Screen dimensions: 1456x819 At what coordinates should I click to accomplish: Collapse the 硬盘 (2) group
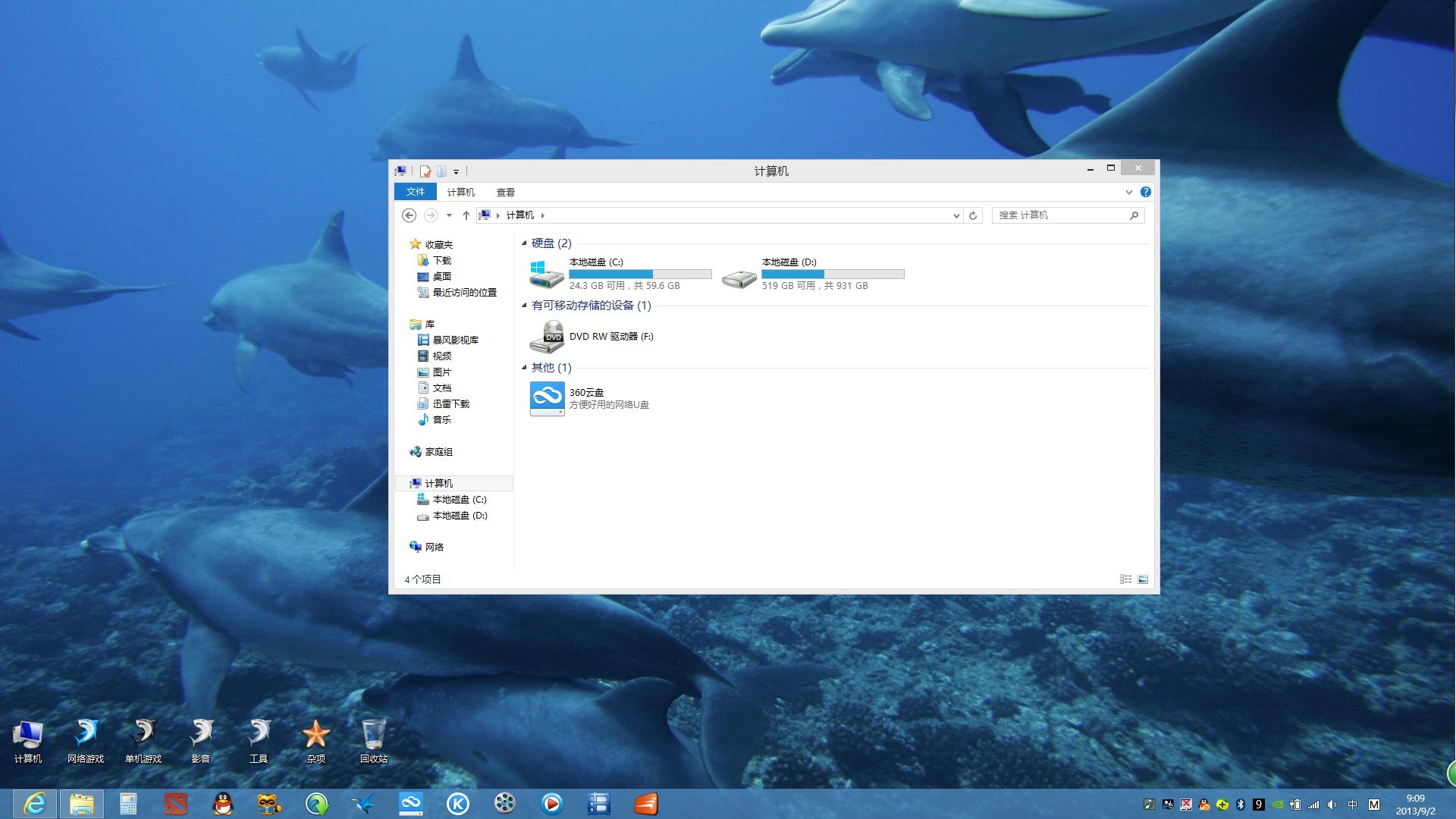pos(524,243)
